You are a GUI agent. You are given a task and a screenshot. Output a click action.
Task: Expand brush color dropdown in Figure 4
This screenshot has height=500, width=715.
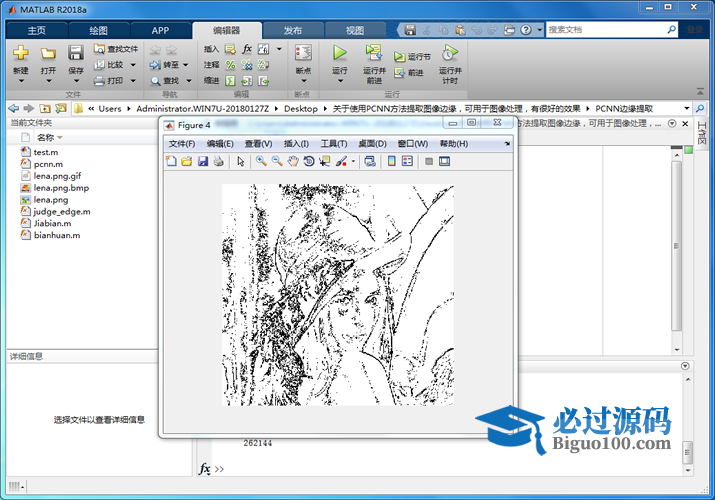(353, 161)
